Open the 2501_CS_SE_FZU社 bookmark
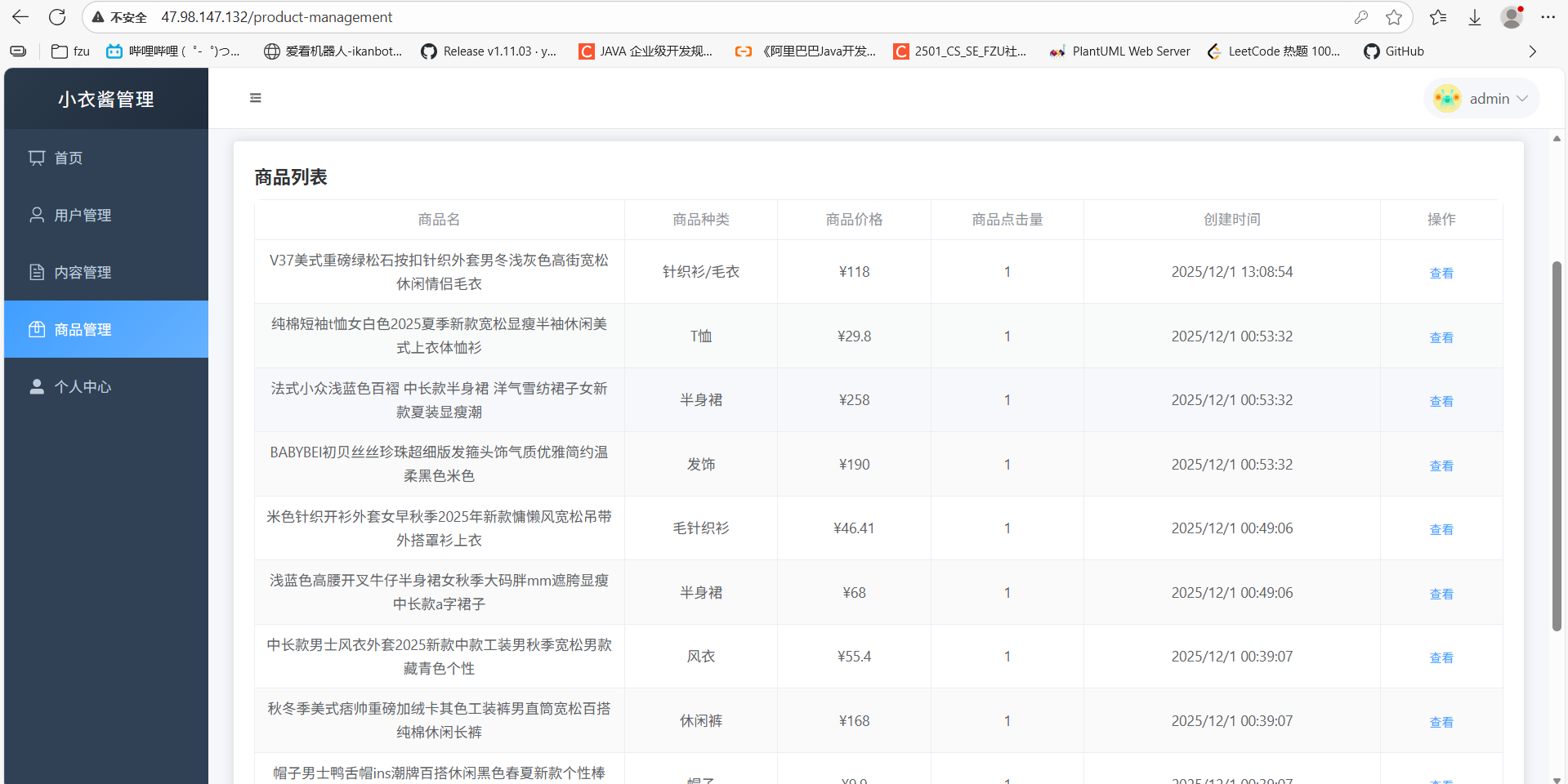Image resolution: width=1568 pixels, height=784 pixels. [x=960, y=51]
